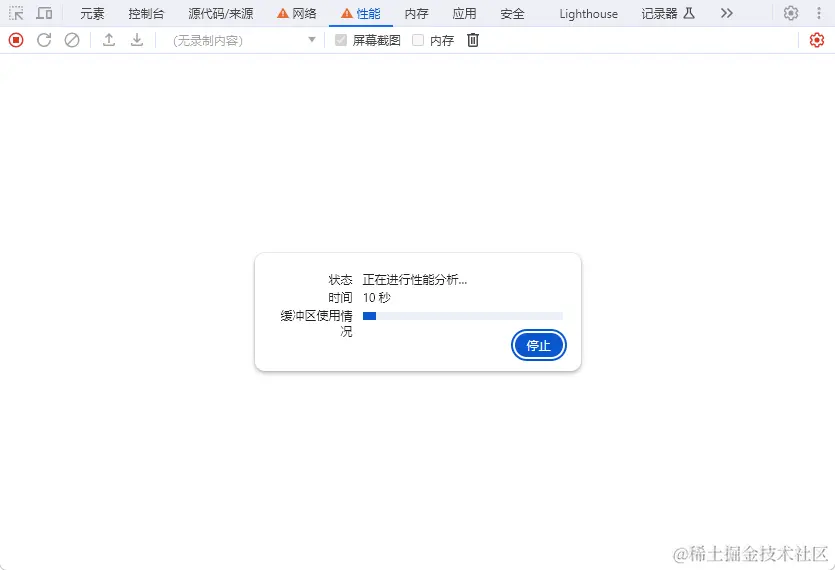
Task: Click the buffer usage progress bar
Action: [x=463, y=316]
